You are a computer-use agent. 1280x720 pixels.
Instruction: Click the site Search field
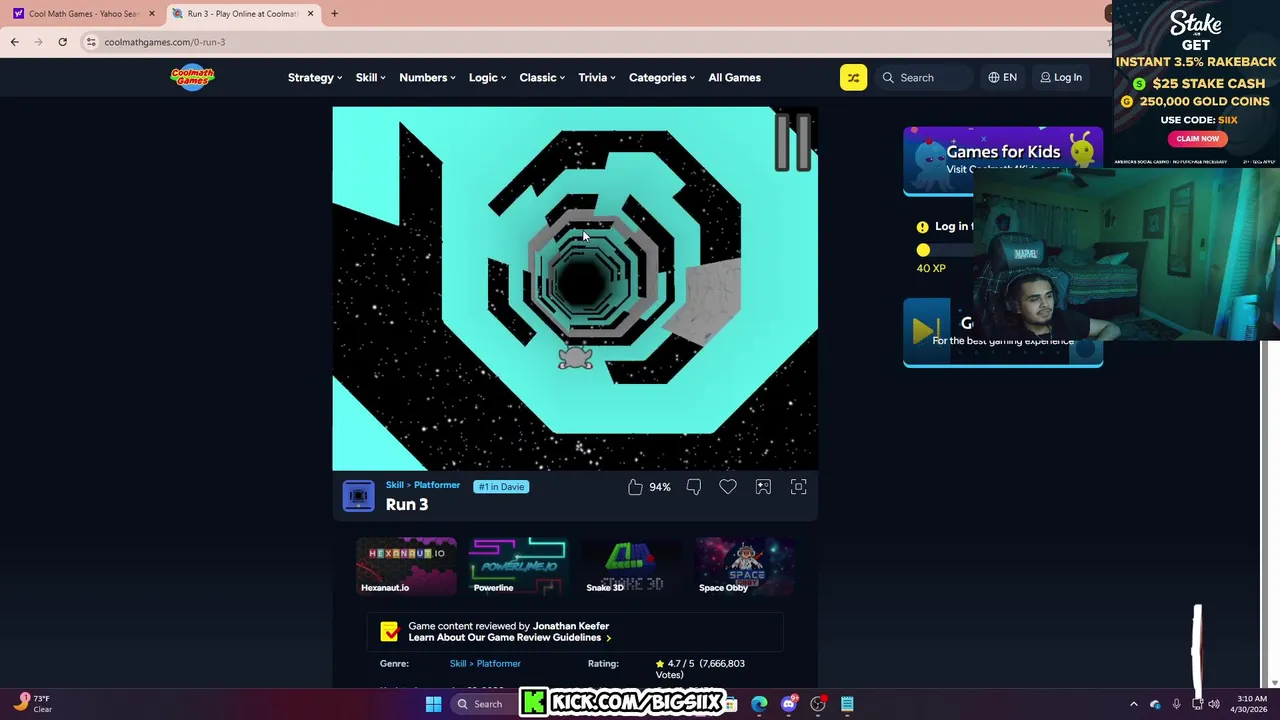[x=925, y=77]
